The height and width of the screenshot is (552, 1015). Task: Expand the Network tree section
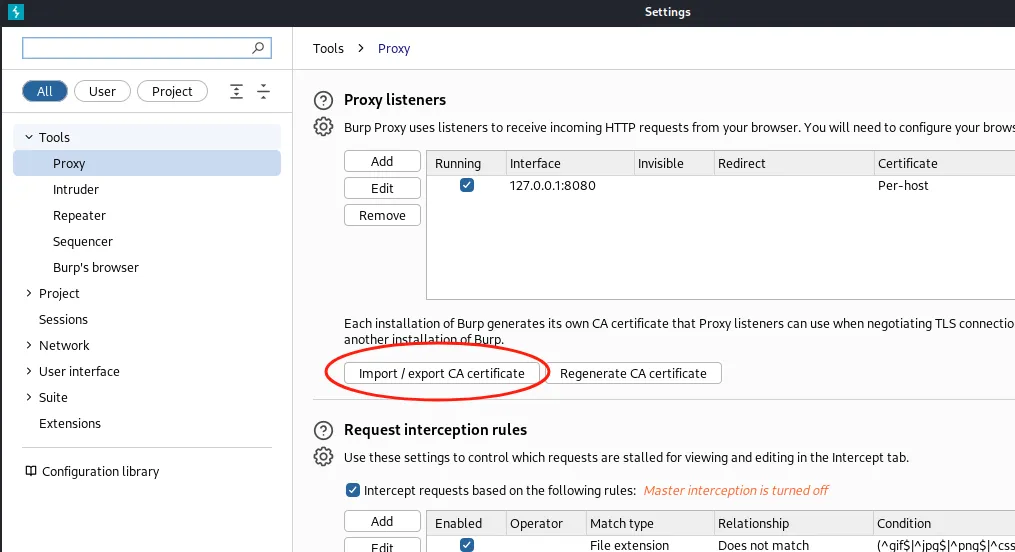[27, 345]
